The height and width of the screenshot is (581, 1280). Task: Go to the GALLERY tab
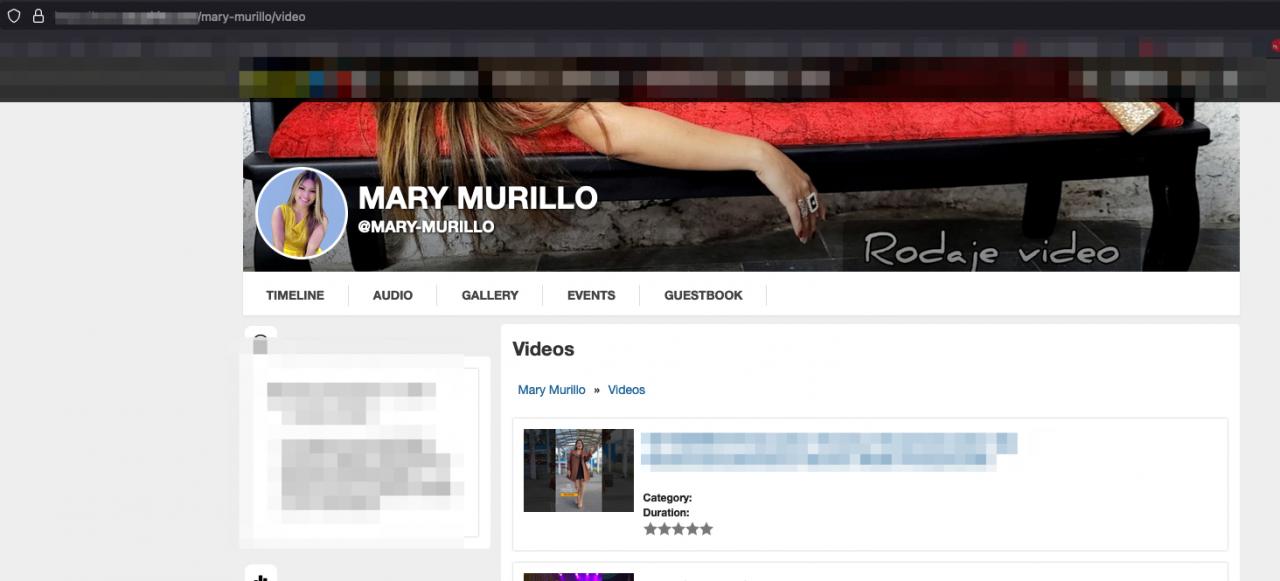pos(490,295)
